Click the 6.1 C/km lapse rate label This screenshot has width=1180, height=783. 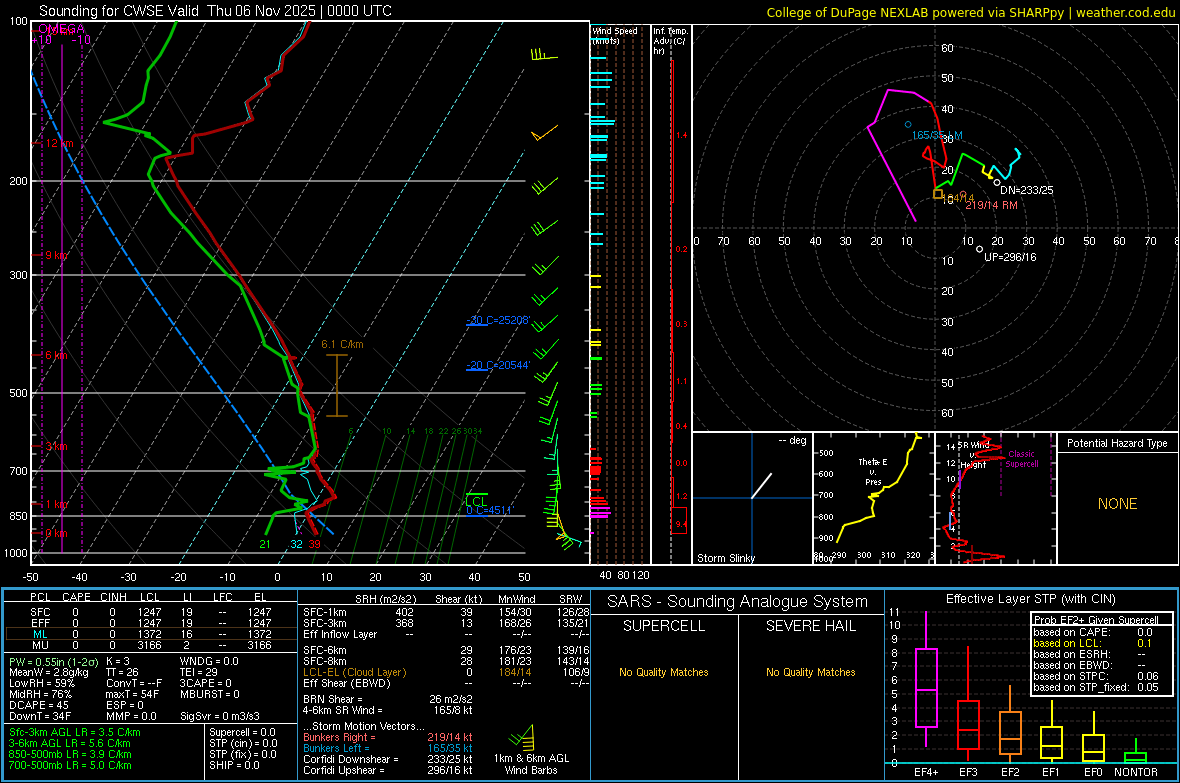(x=342, y=344)
